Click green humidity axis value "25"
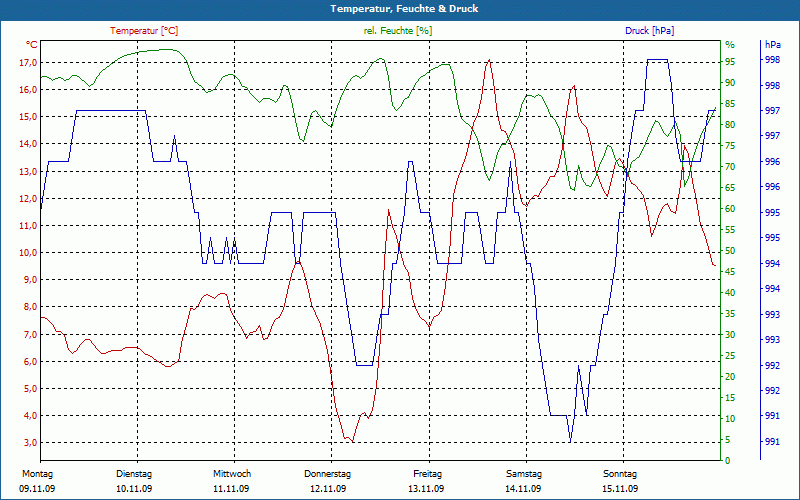 pyautogui.click(x=731, y=356)
